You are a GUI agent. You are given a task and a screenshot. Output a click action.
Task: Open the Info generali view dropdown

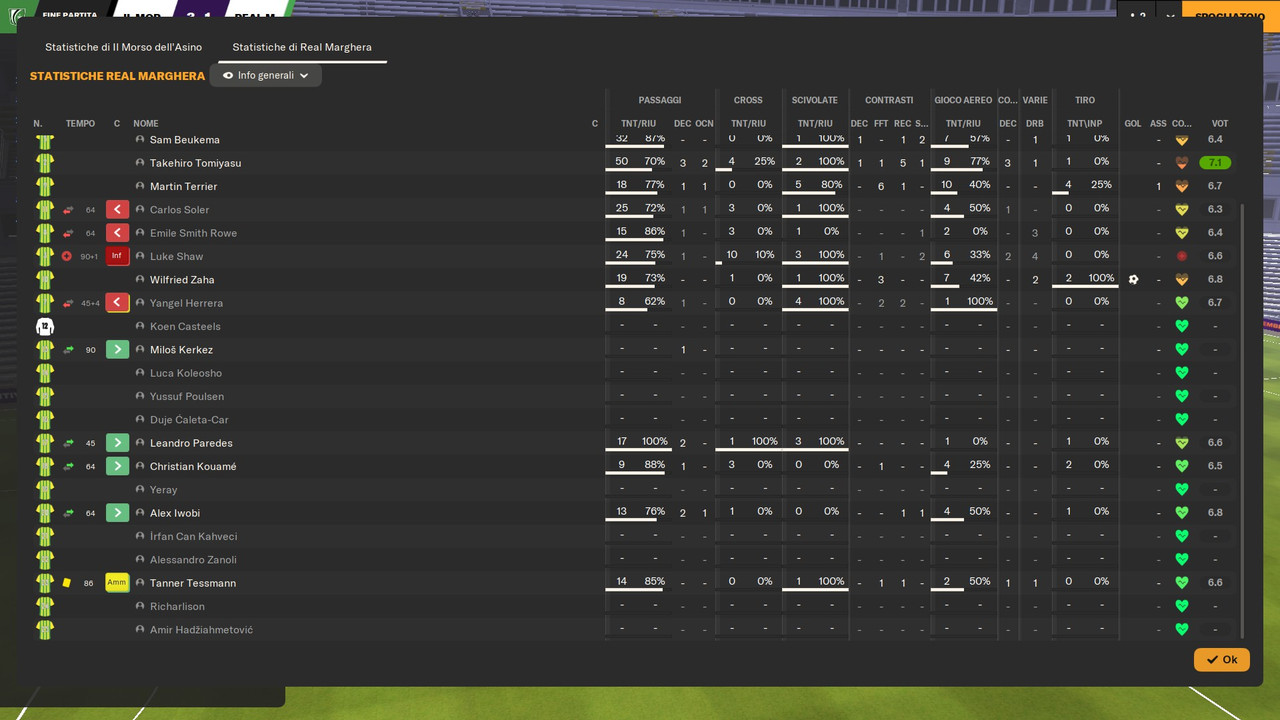coord(266,75)
